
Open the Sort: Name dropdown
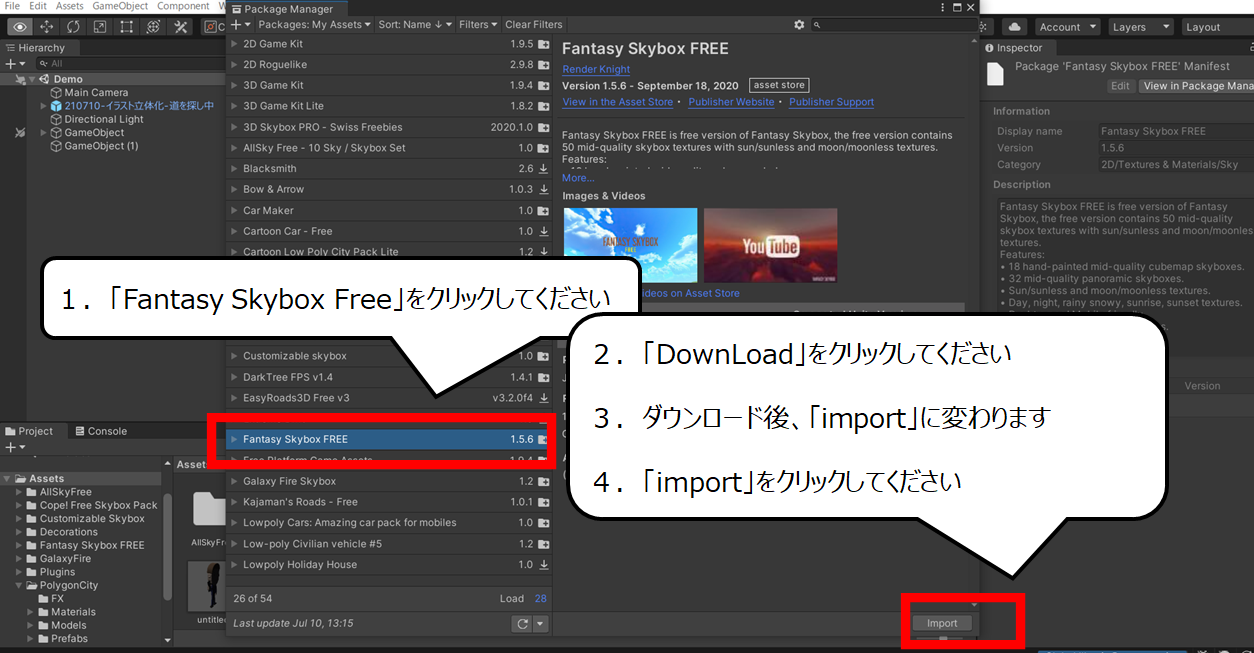coord(415,24)
